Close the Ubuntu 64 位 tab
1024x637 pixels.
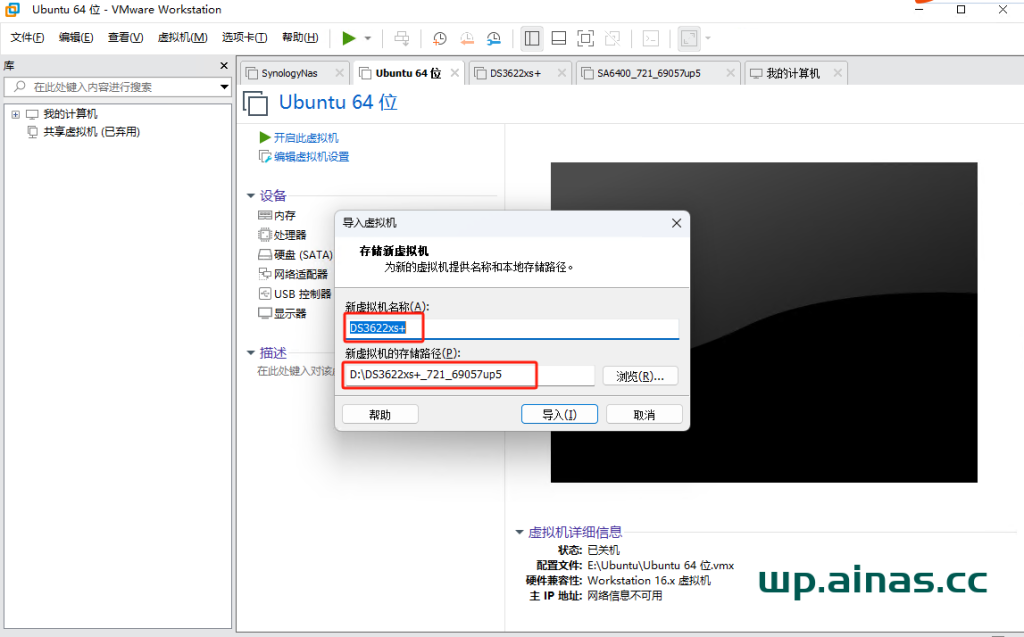pos(455,73)
